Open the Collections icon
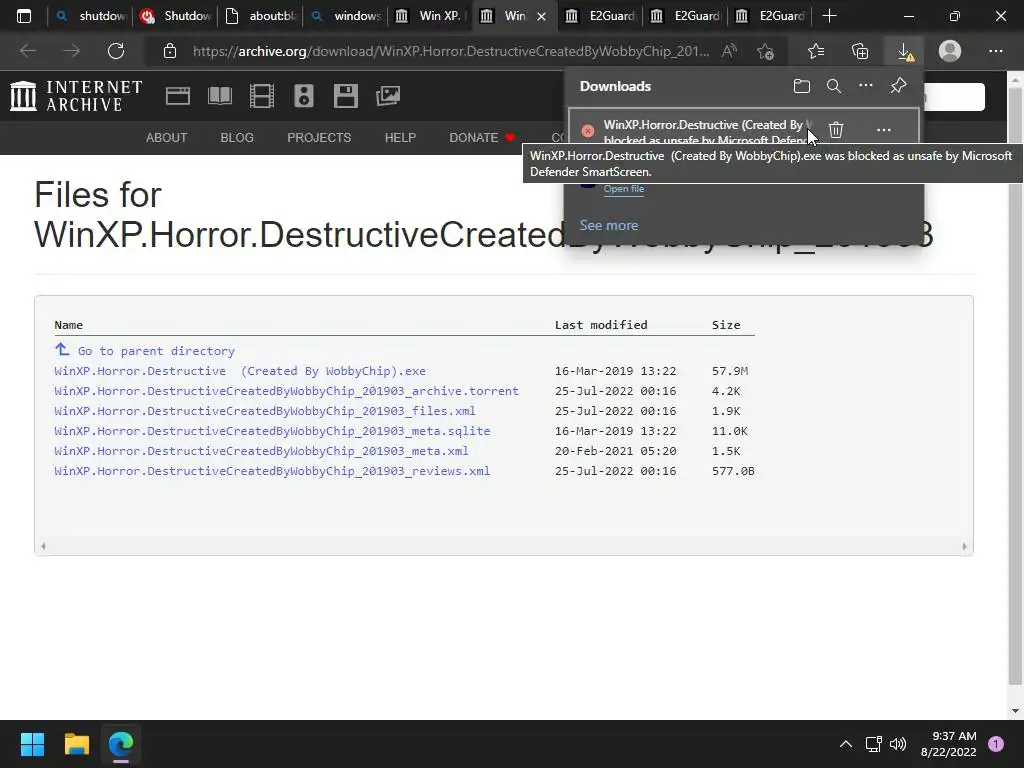 (860, 51)
